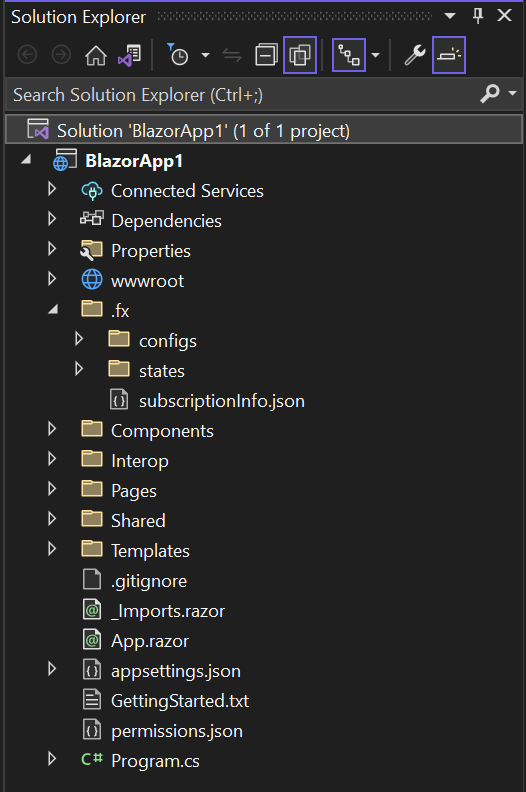Open Pending Changes Filter clock icon
Image resolution: width=526 pixels, height=792 pixels.
tap(178, 55)
